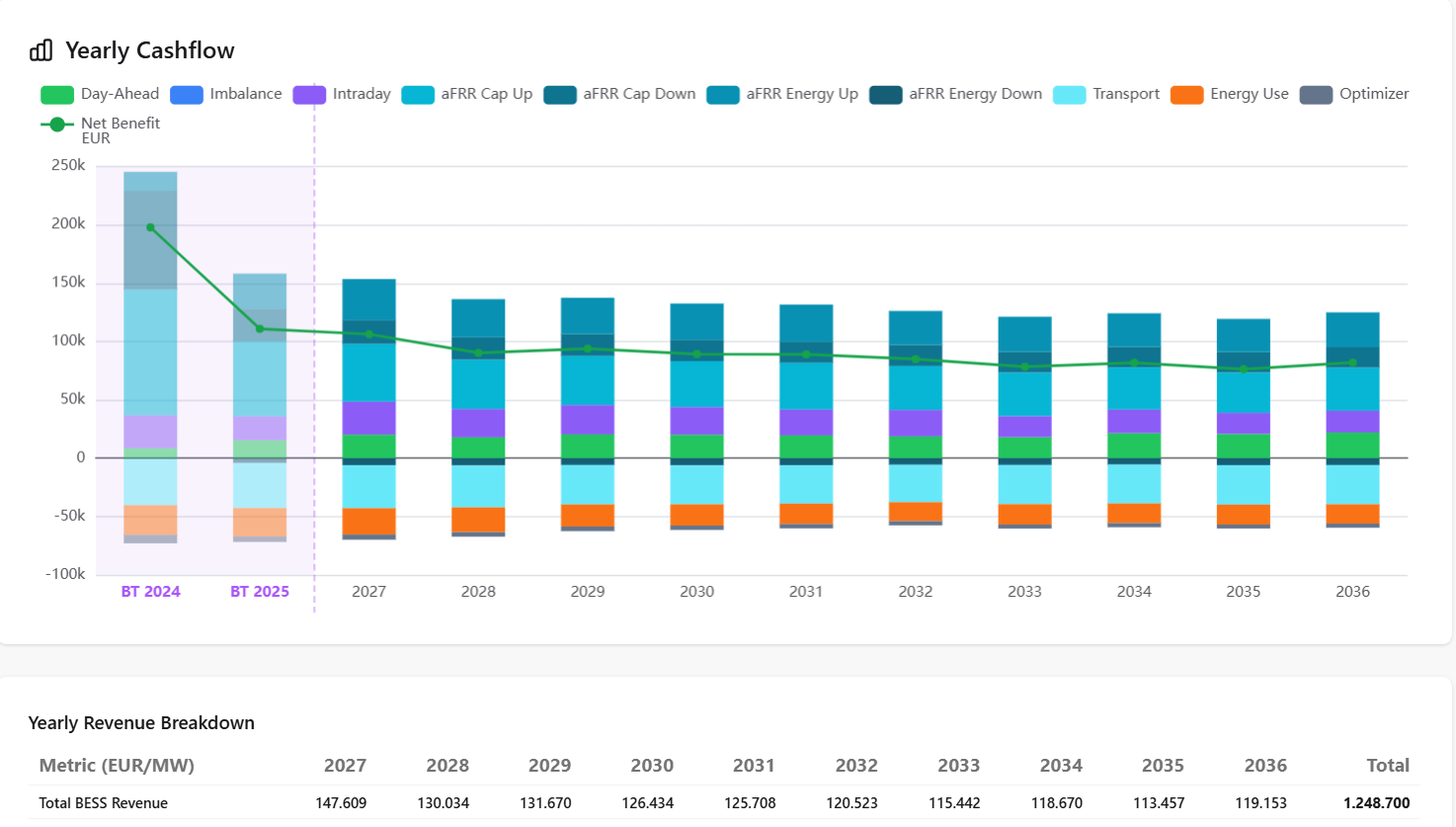Click the Net Benefit point for BT 2024
1456x827 pixels.
(x=150, y=227)
